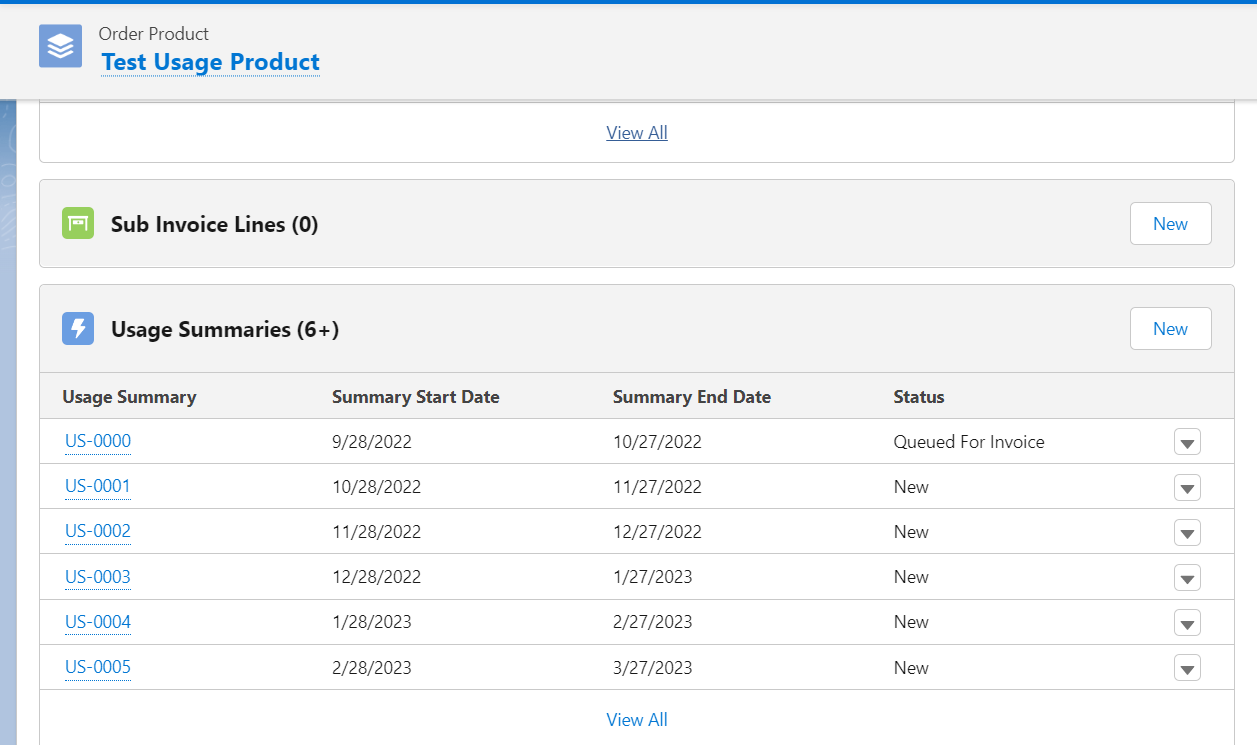Click the top View All link
Viewport: 1257px width, 745px height.
[636, 132]
